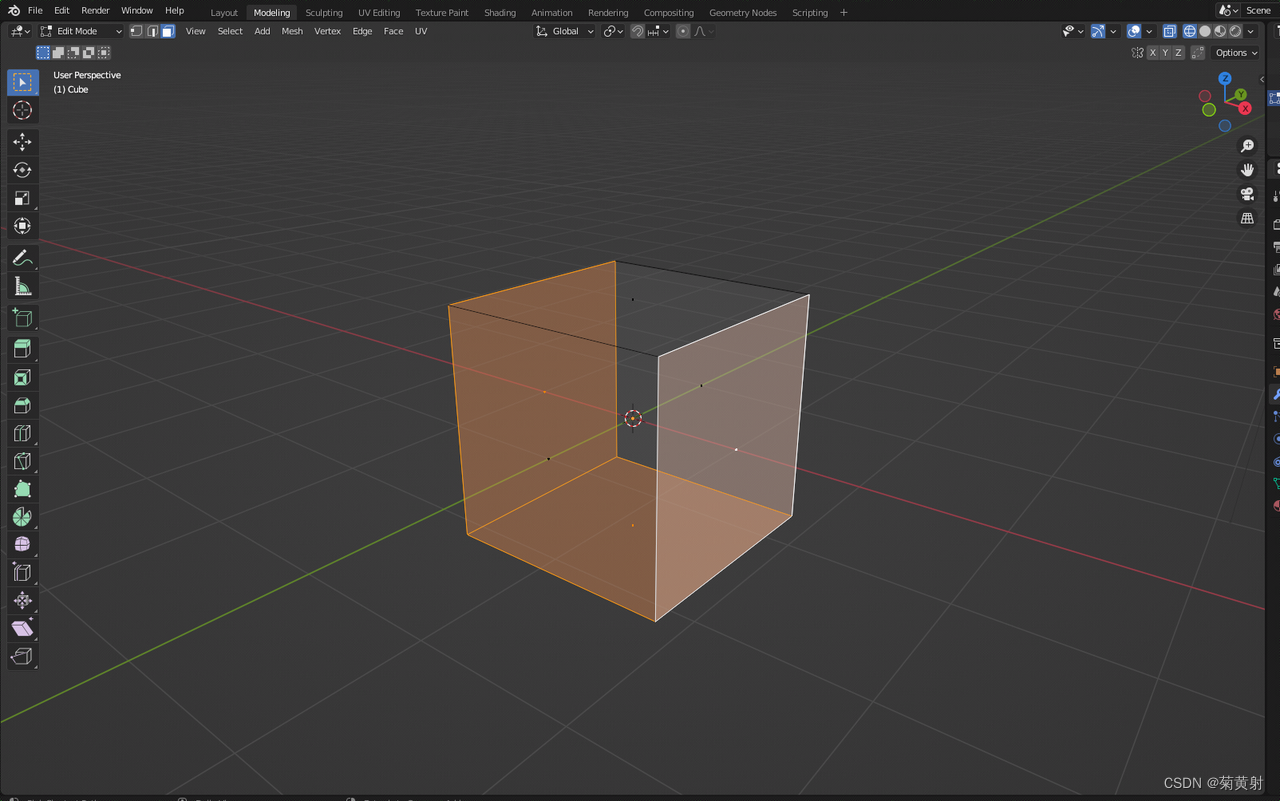The width and height of the screenshot is (1280, 801).
Task: Choose the Inset Faces tool
Action: pyautogui.click(x=22, y=377)
